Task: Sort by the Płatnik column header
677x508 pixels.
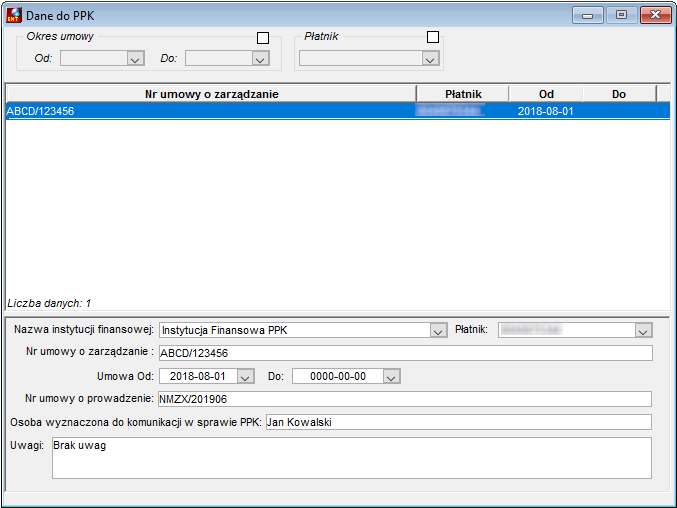Action: tap(463, 94)
